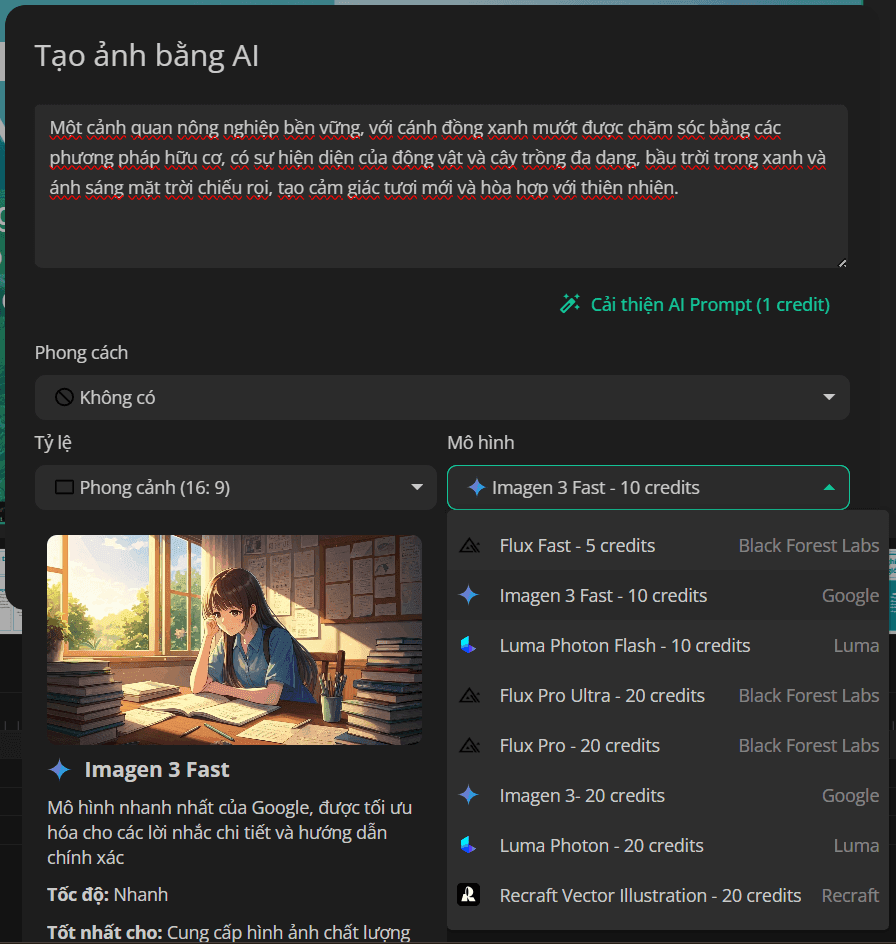Click the Luma label on Luma Photon - 20 credits row

856,845
